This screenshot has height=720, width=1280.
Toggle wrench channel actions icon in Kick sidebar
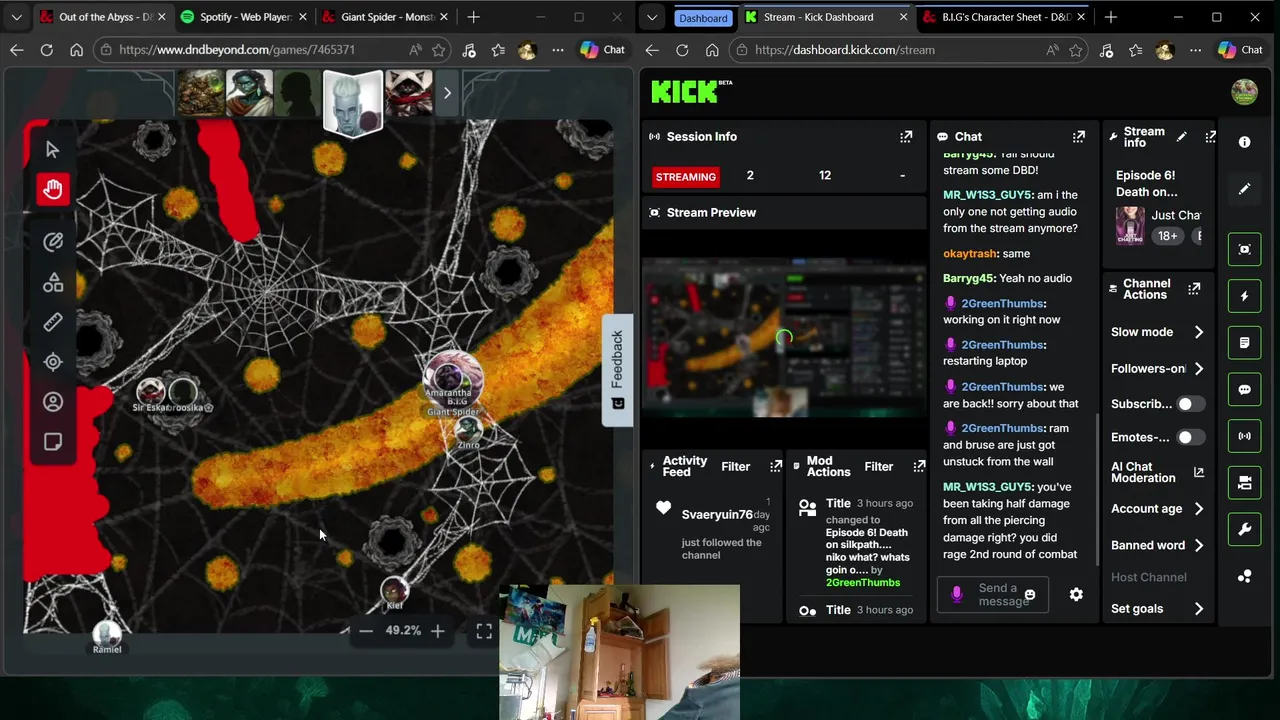coord(1244,529)
